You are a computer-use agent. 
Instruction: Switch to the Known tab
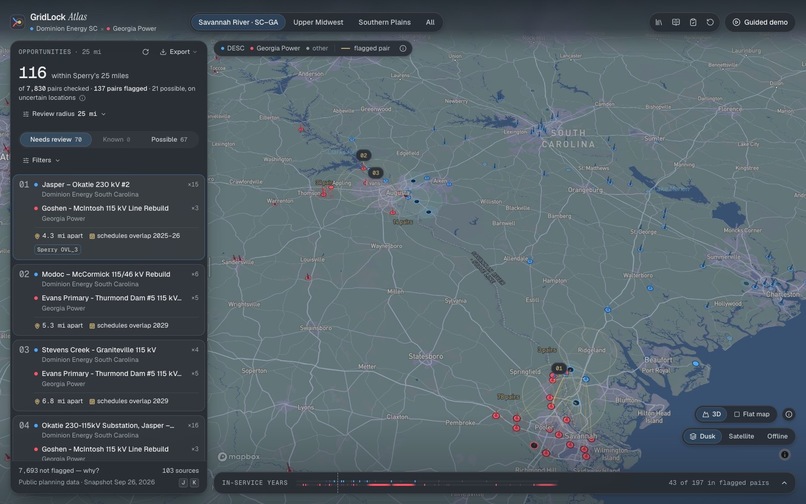(116, 139)
